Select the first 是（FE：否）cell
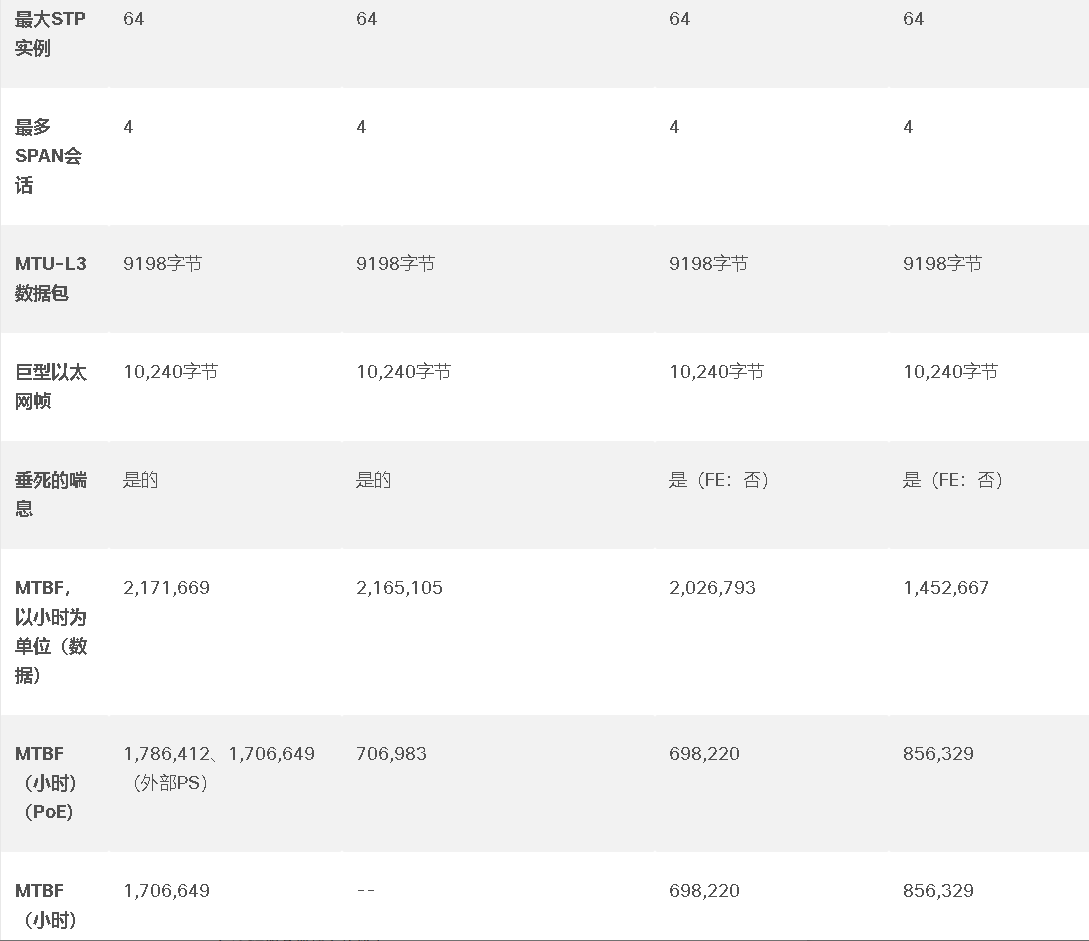Viewport: 1089px width, 941px height. (x=719, y=480)
